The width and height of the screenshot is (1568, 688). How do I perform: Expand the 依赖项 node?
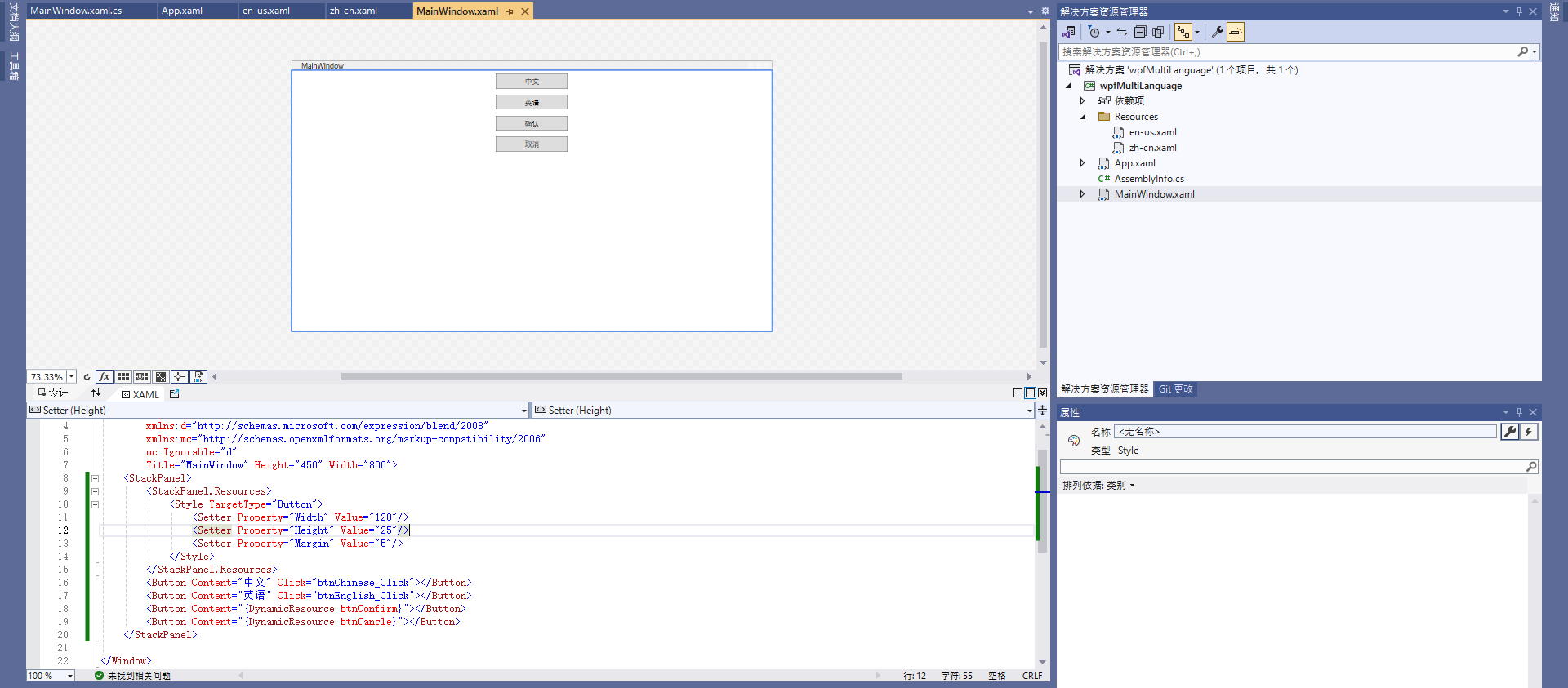point(1082,101)
